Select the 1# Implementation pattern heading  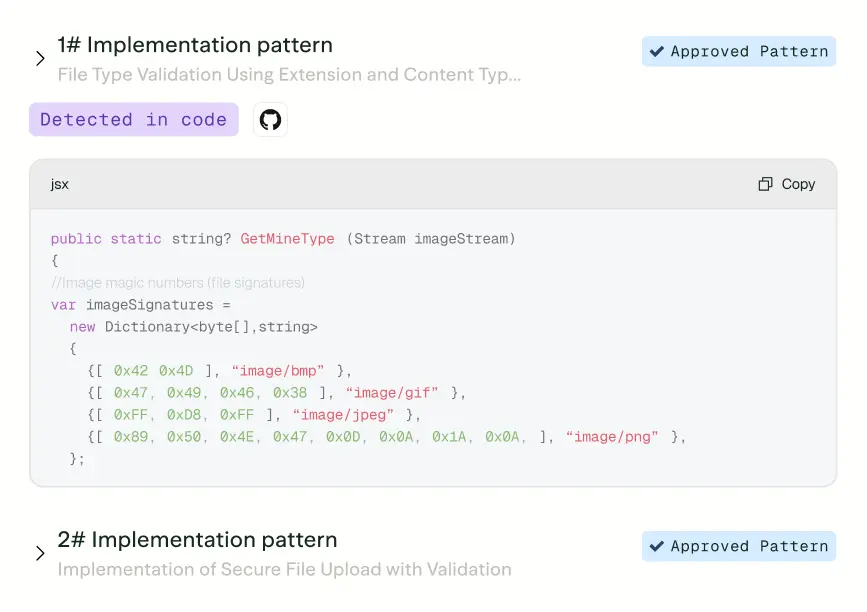(196, 44)
